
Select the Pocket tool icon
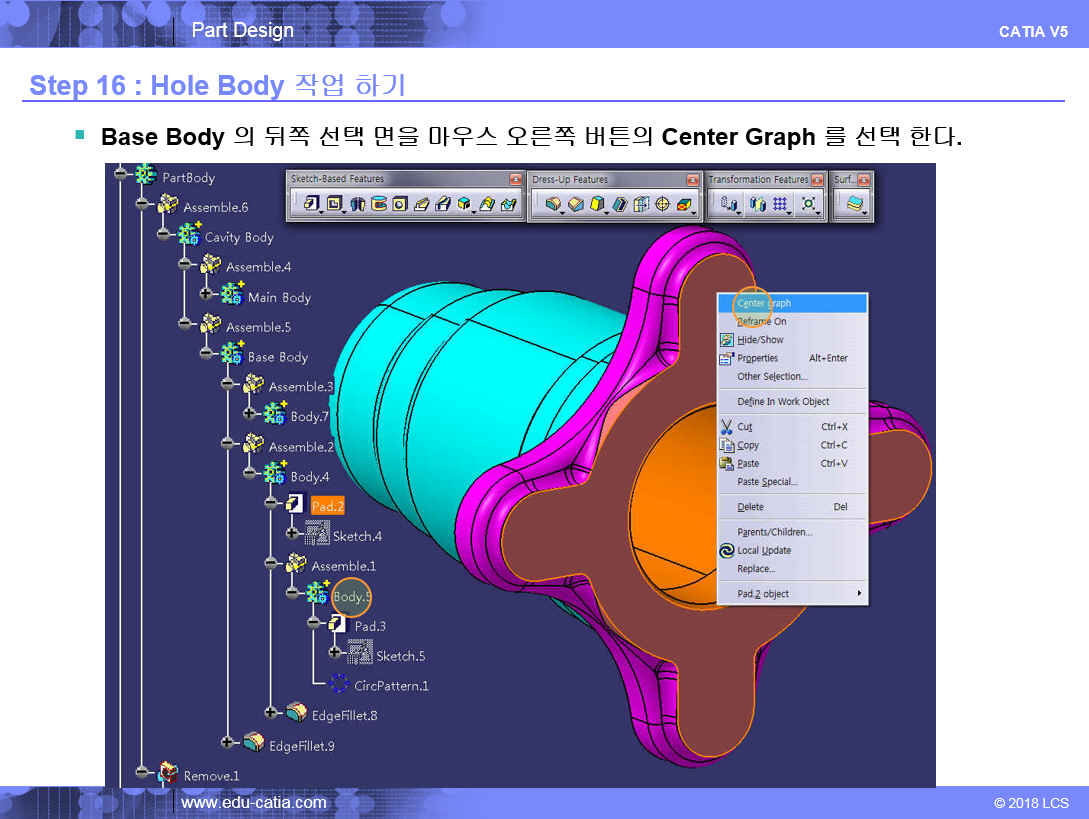point(334,204)
